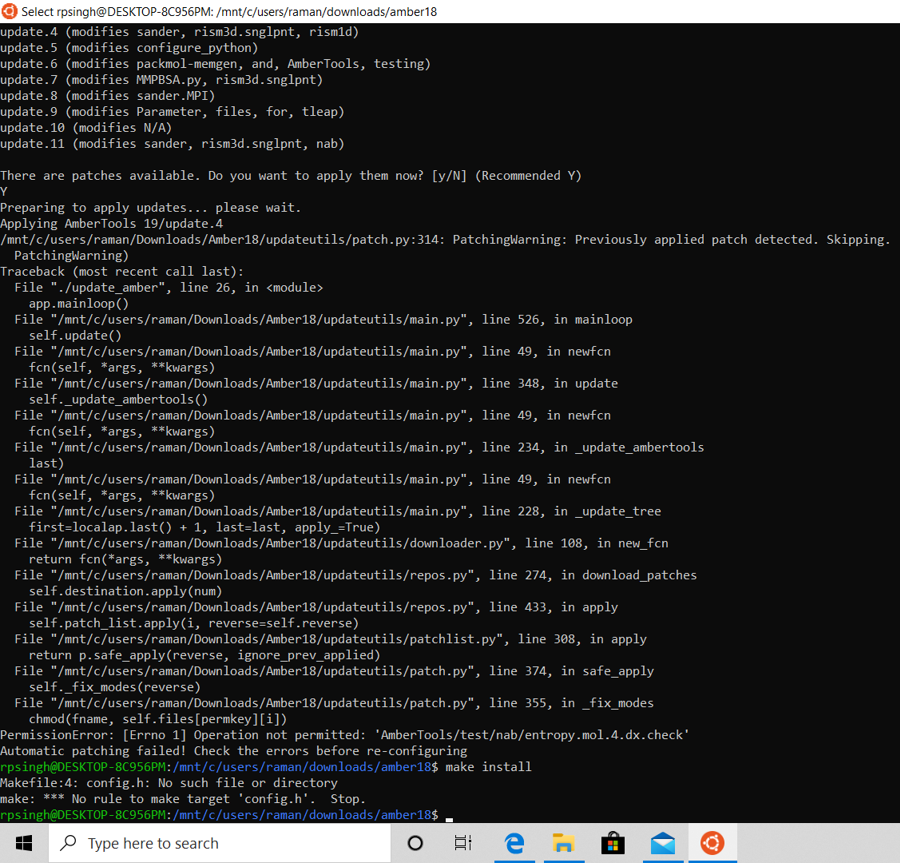Click the Ubuntu icon in the taskbar
900x863 pixels.
click(x=712, y=843)
